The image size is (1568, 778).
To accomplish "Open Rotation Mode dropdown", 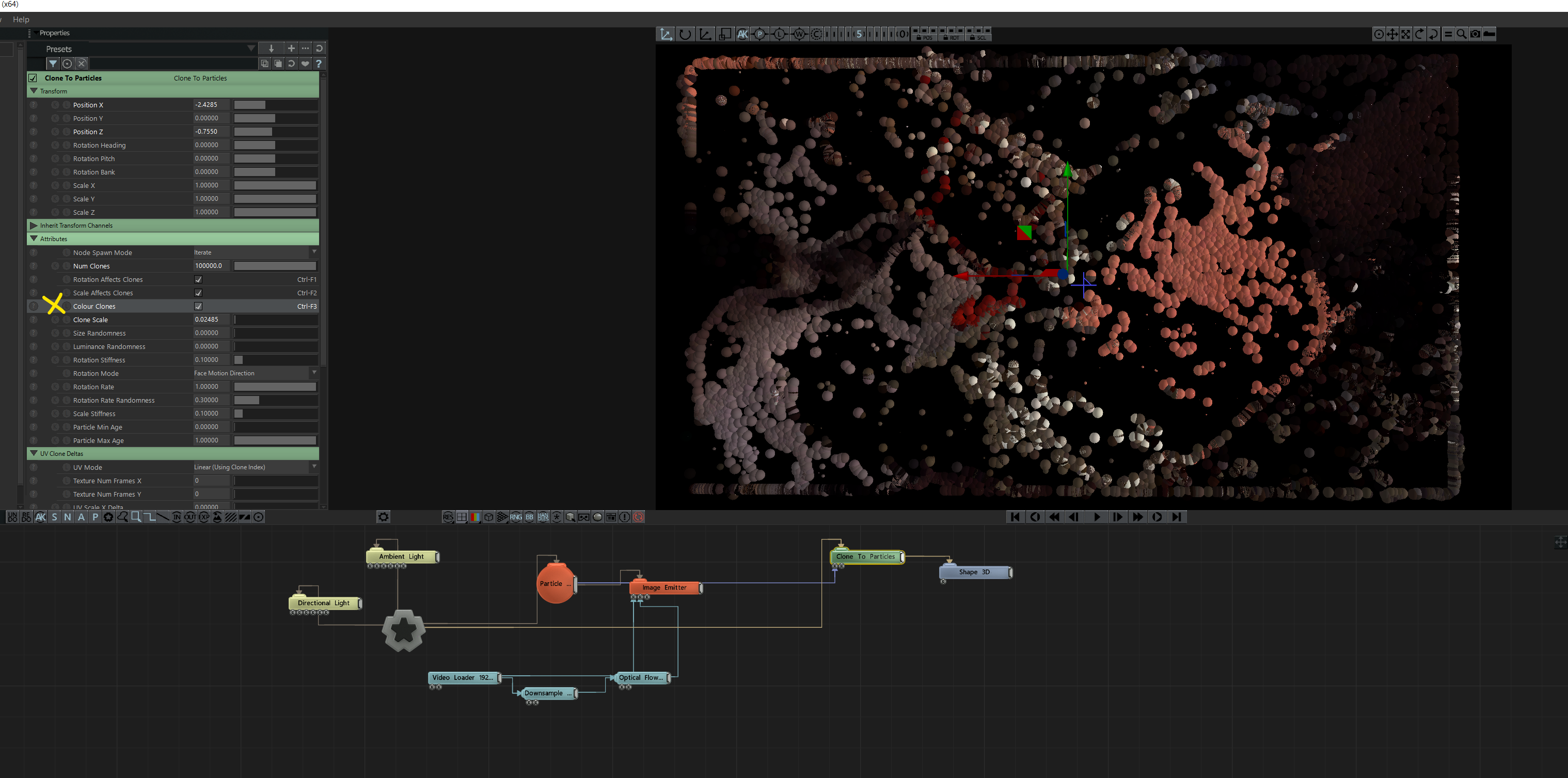I will click(255, 373).
